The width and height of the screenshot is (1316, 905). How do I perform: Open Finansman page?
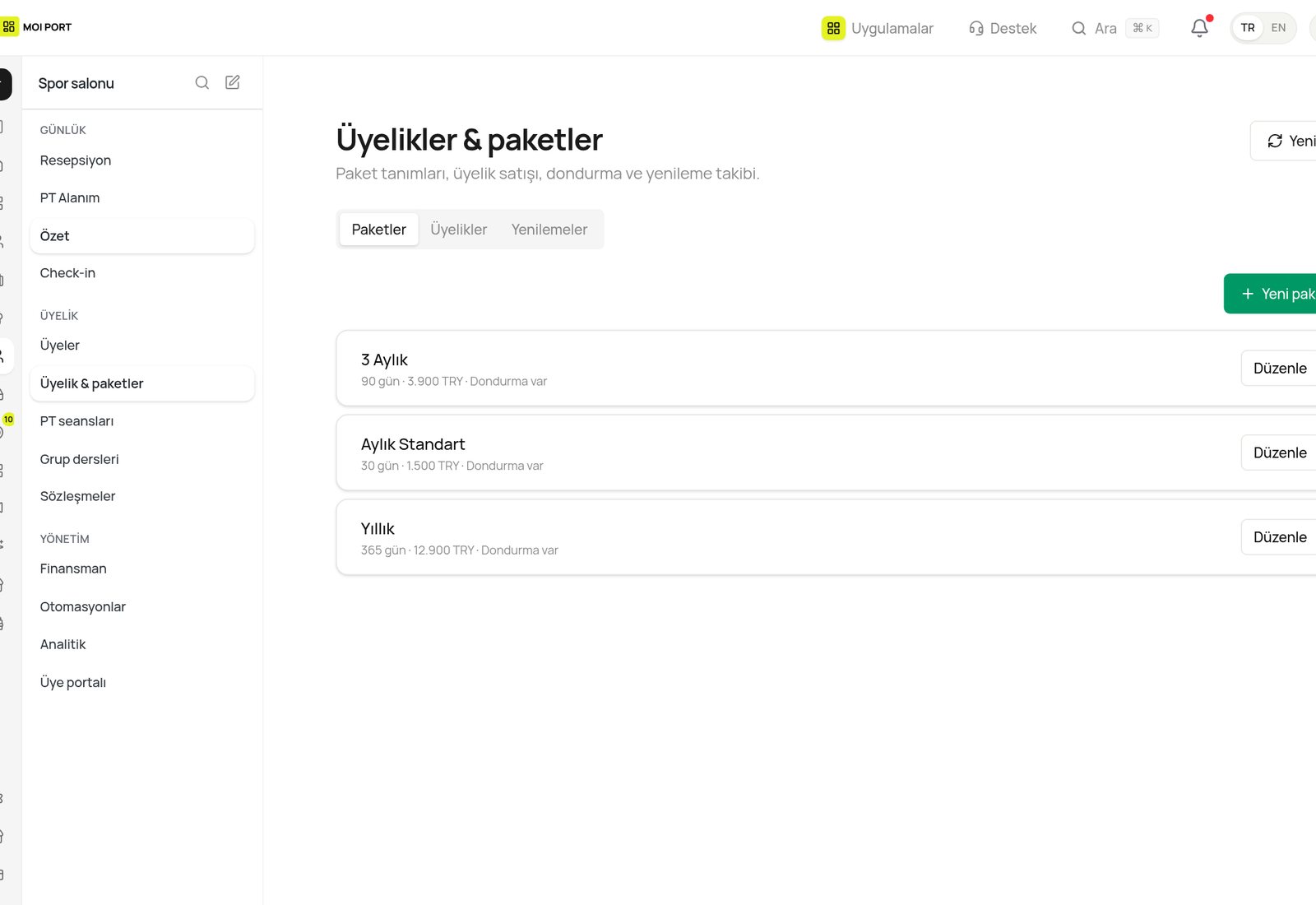click(x=141, y=569)
